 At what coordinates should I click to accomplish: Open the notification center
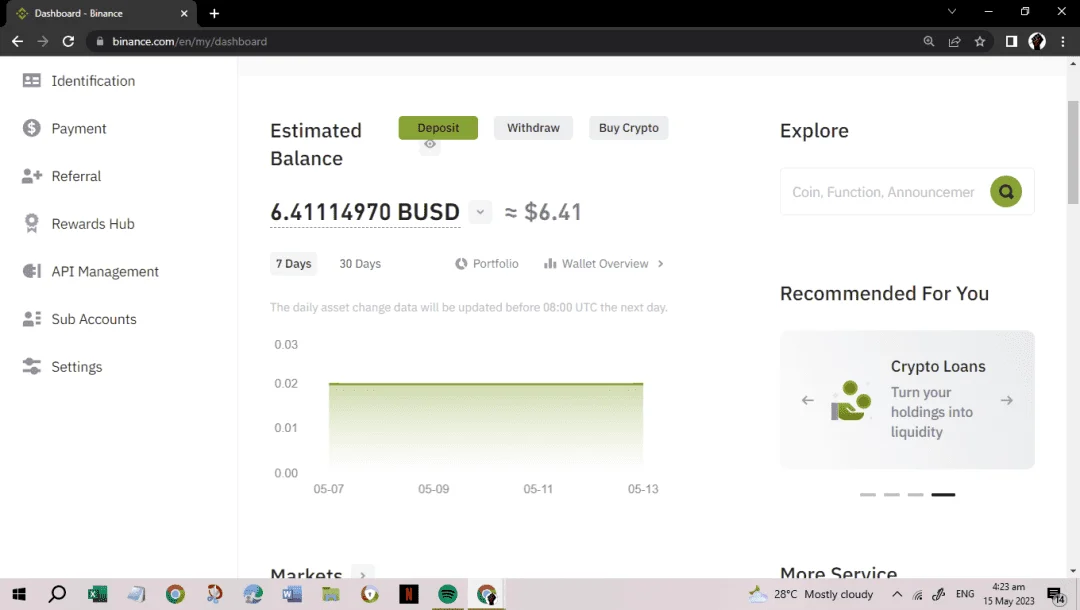[x=1056, y=595]
